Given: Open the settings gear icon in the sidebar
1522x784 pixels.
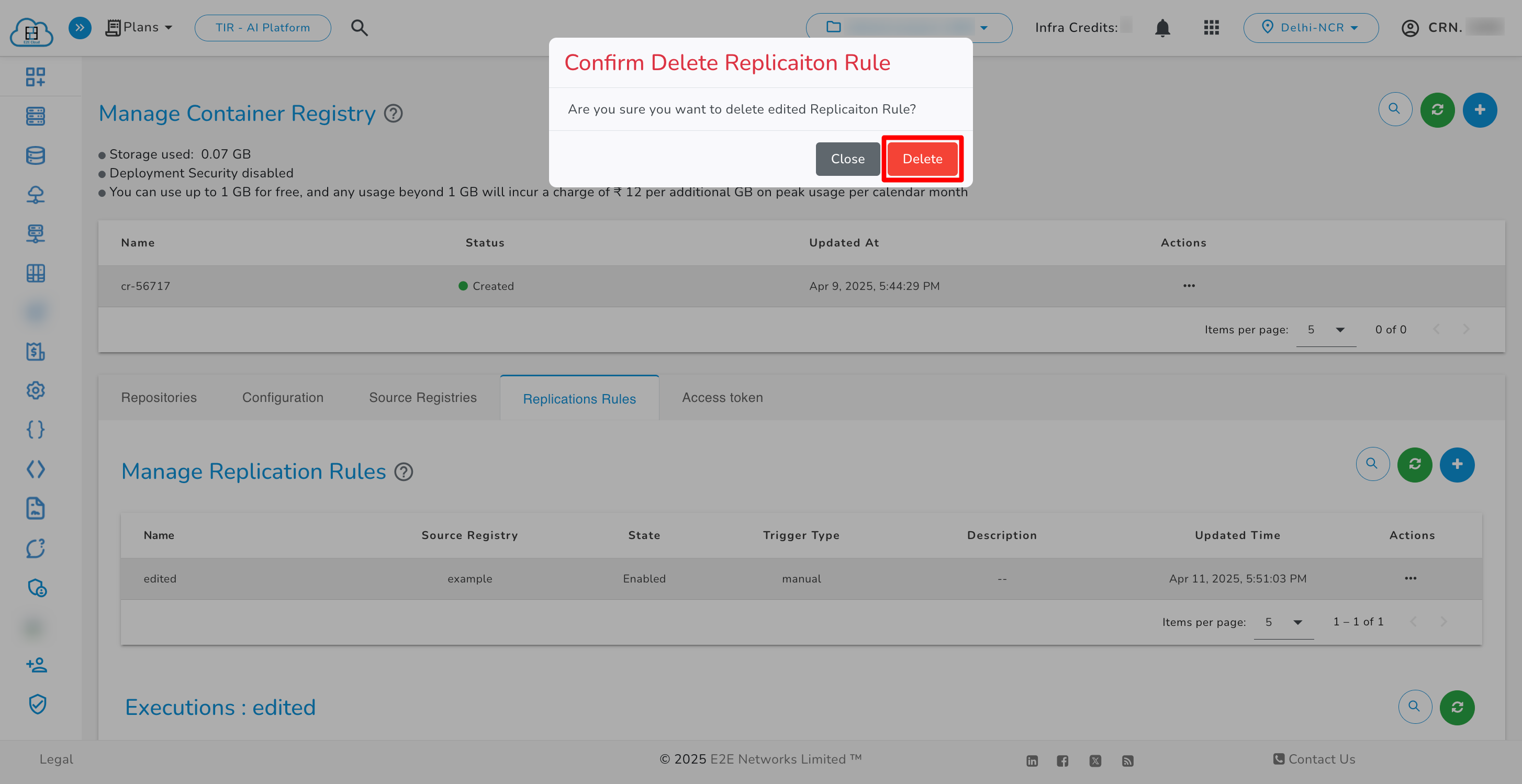Looking at the screenshot, I should (35, 390).
